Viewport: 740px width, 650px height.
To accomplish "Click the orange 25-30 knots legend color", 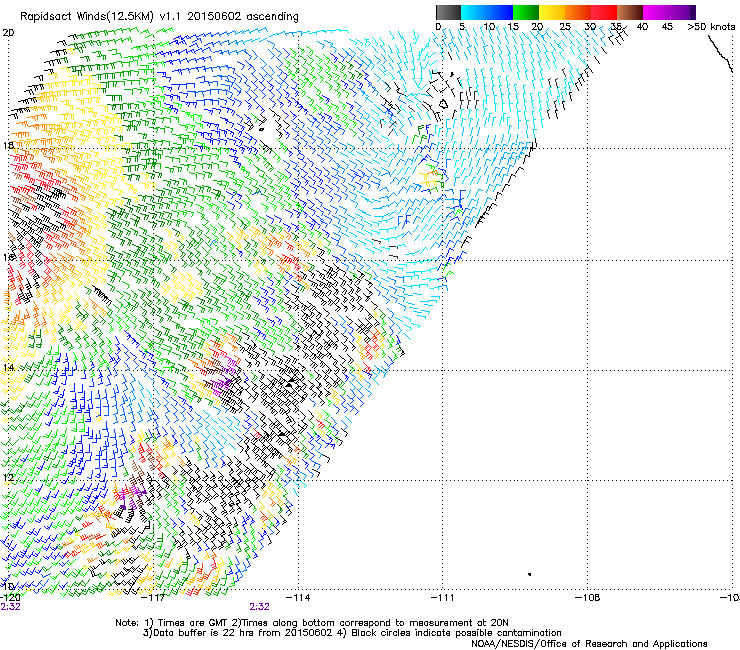I will [x=578, y=12].
